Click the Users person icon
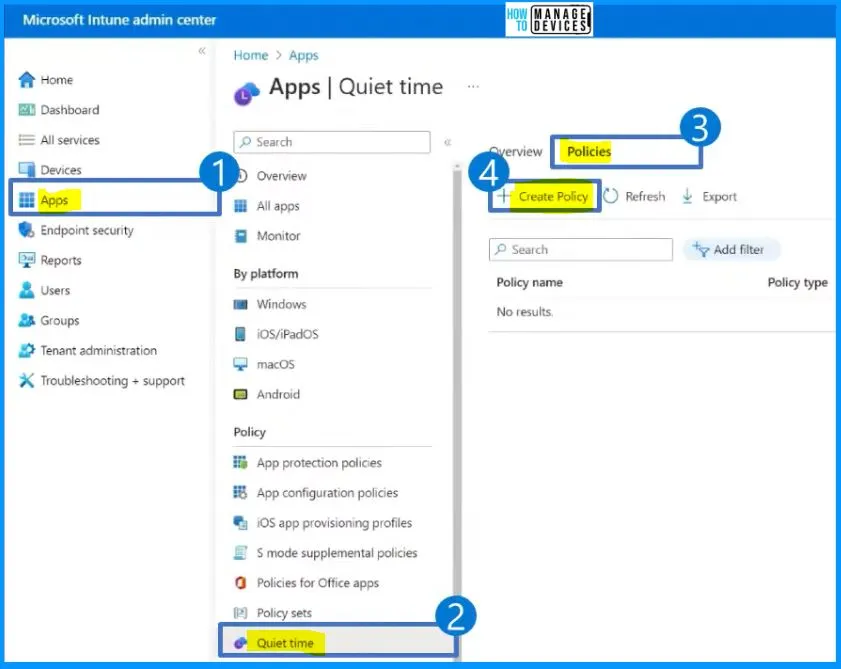This screenshot has height=669, width=841. [x=27, y=290]
